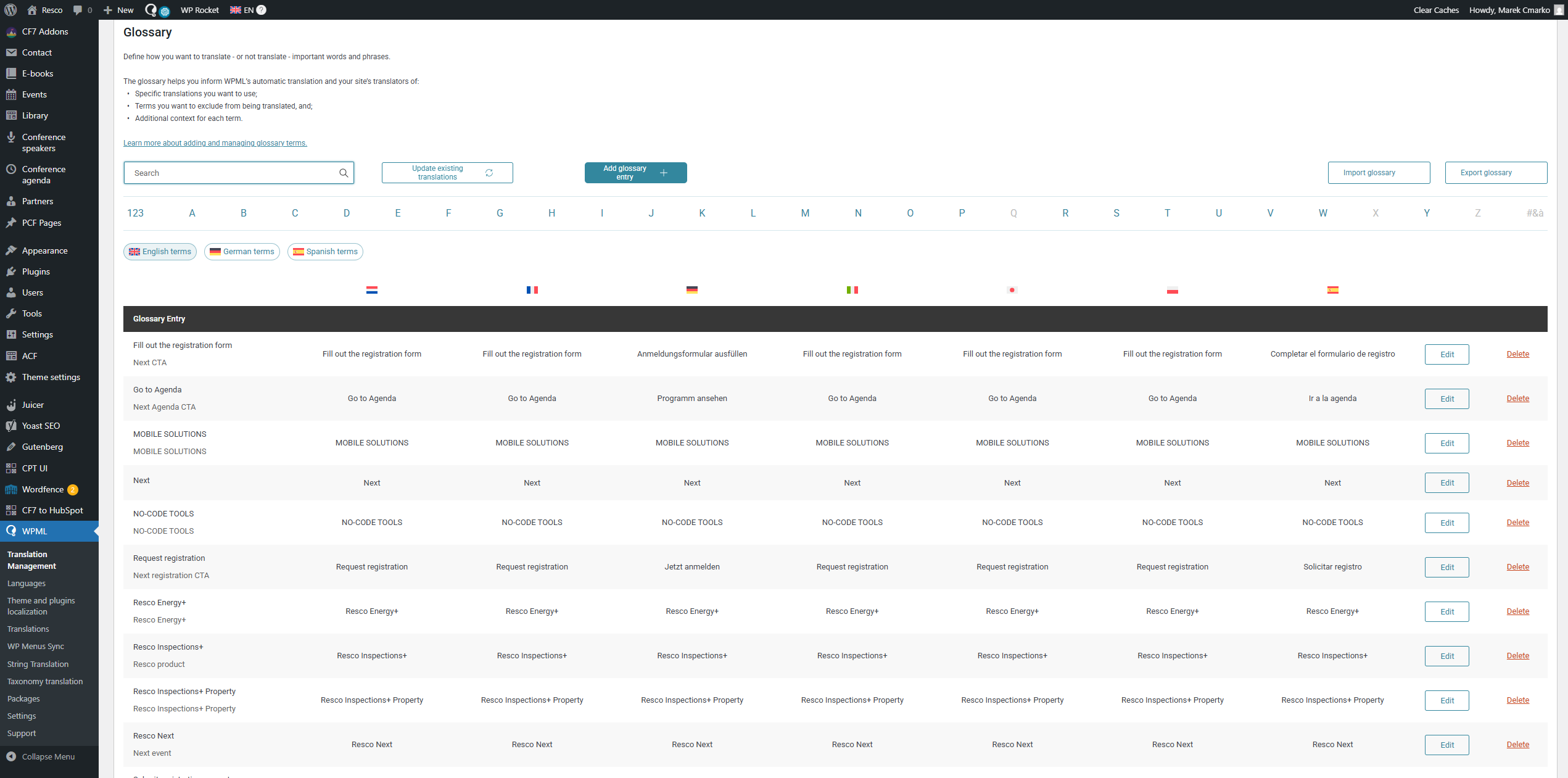Click the Japanese flag column header

click(1012, 290)
